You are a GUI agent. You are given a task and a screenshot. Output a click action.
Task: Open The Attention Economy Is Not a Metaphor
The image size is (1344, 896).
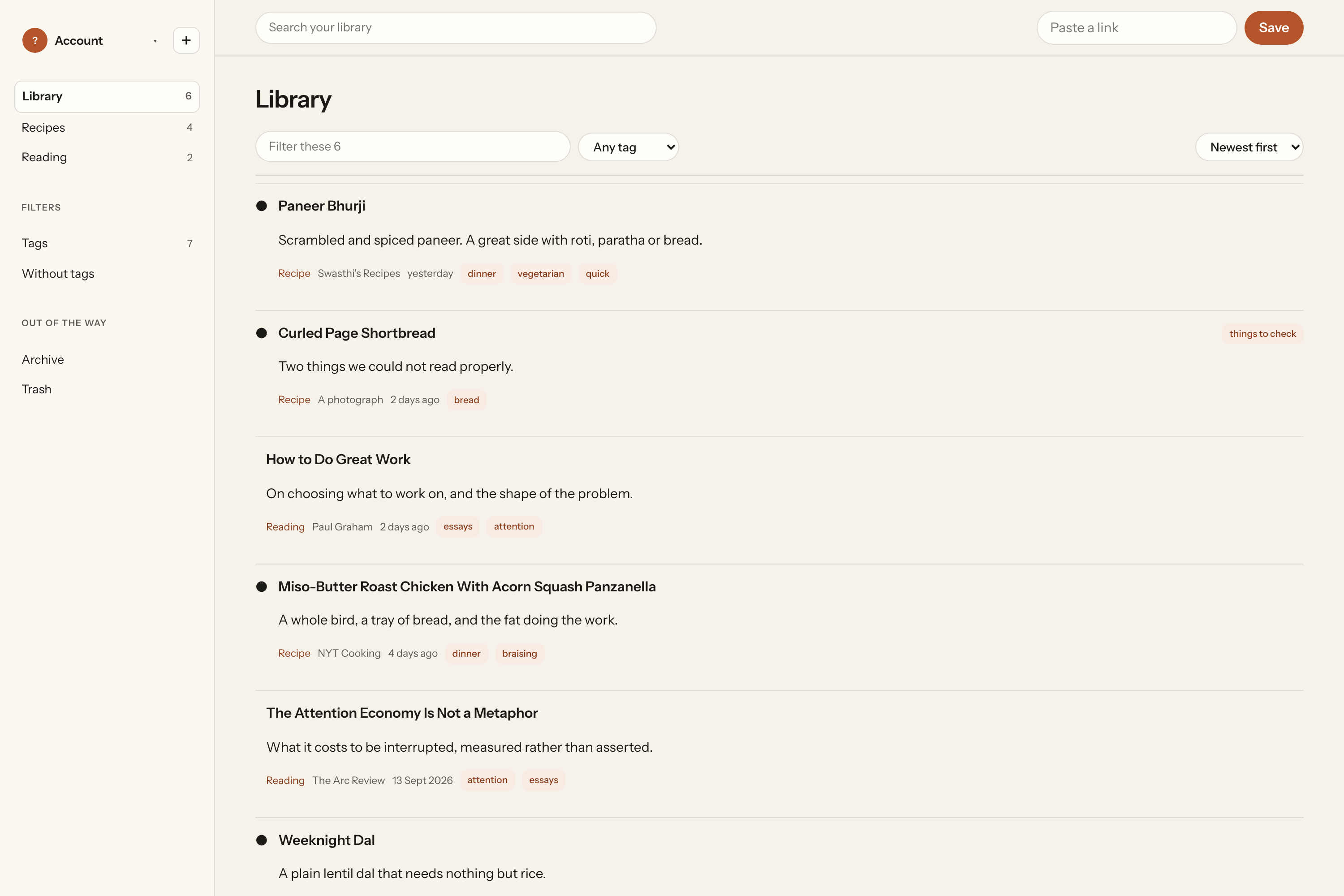pos(402,713)
